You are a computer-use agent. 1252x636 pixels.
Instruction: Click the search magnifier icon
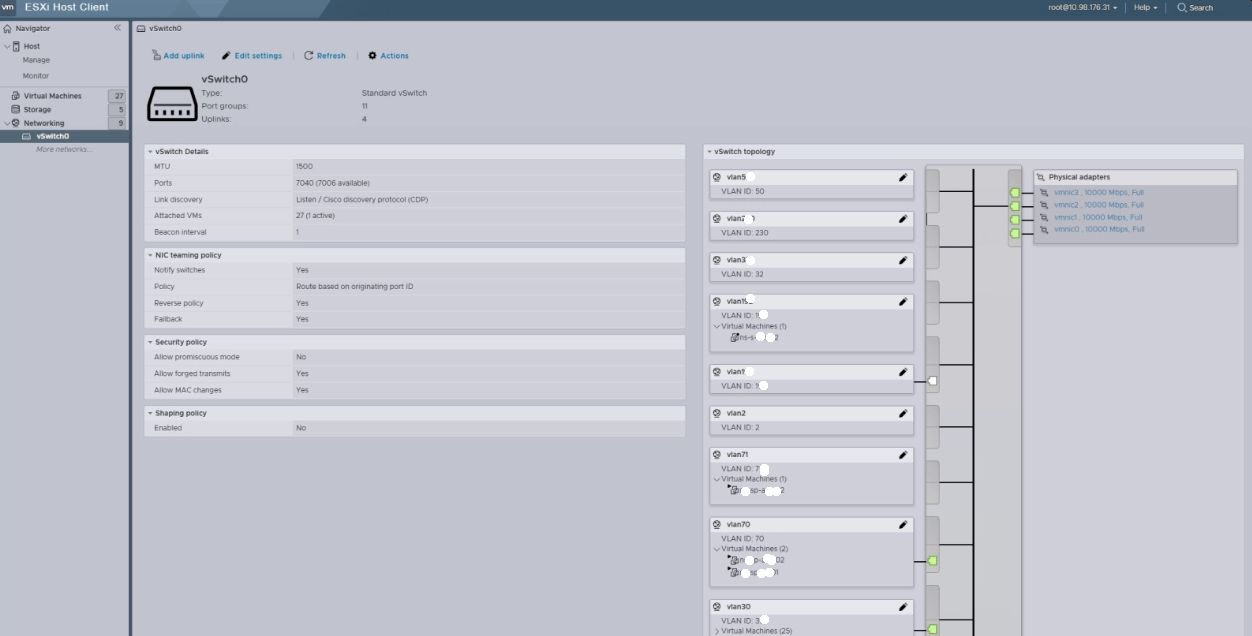(1182, 7)
